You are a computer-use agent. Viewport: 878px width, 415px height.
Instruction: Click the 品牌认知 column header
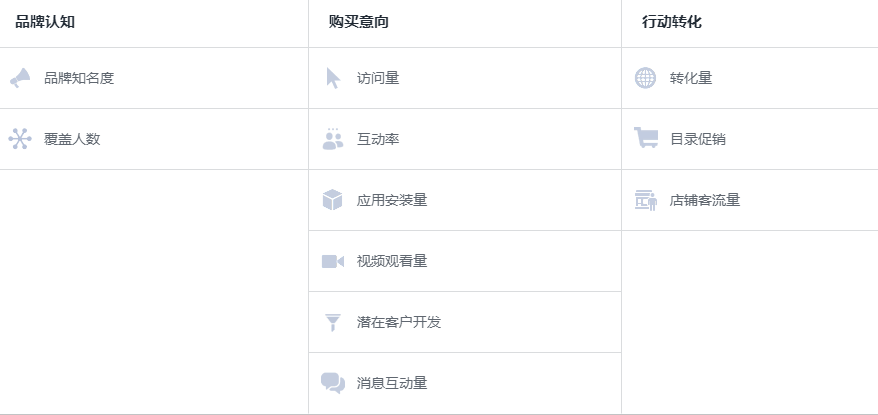(45, 22)
